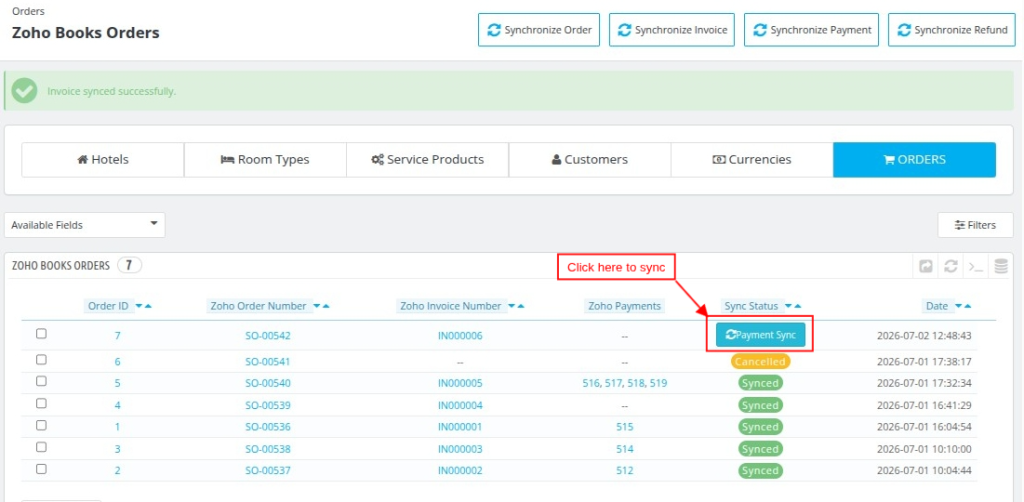Click payment number 515

[625, 427]
